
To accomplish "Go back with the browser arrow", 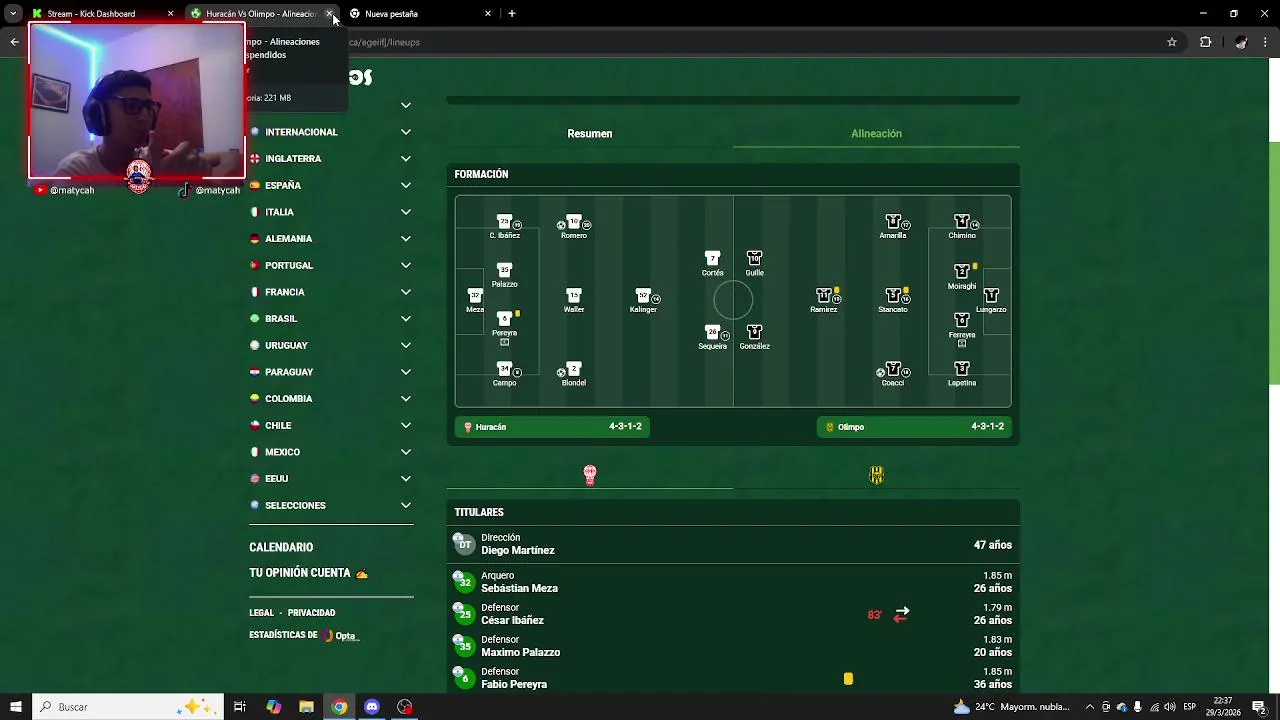I will 14,42.
